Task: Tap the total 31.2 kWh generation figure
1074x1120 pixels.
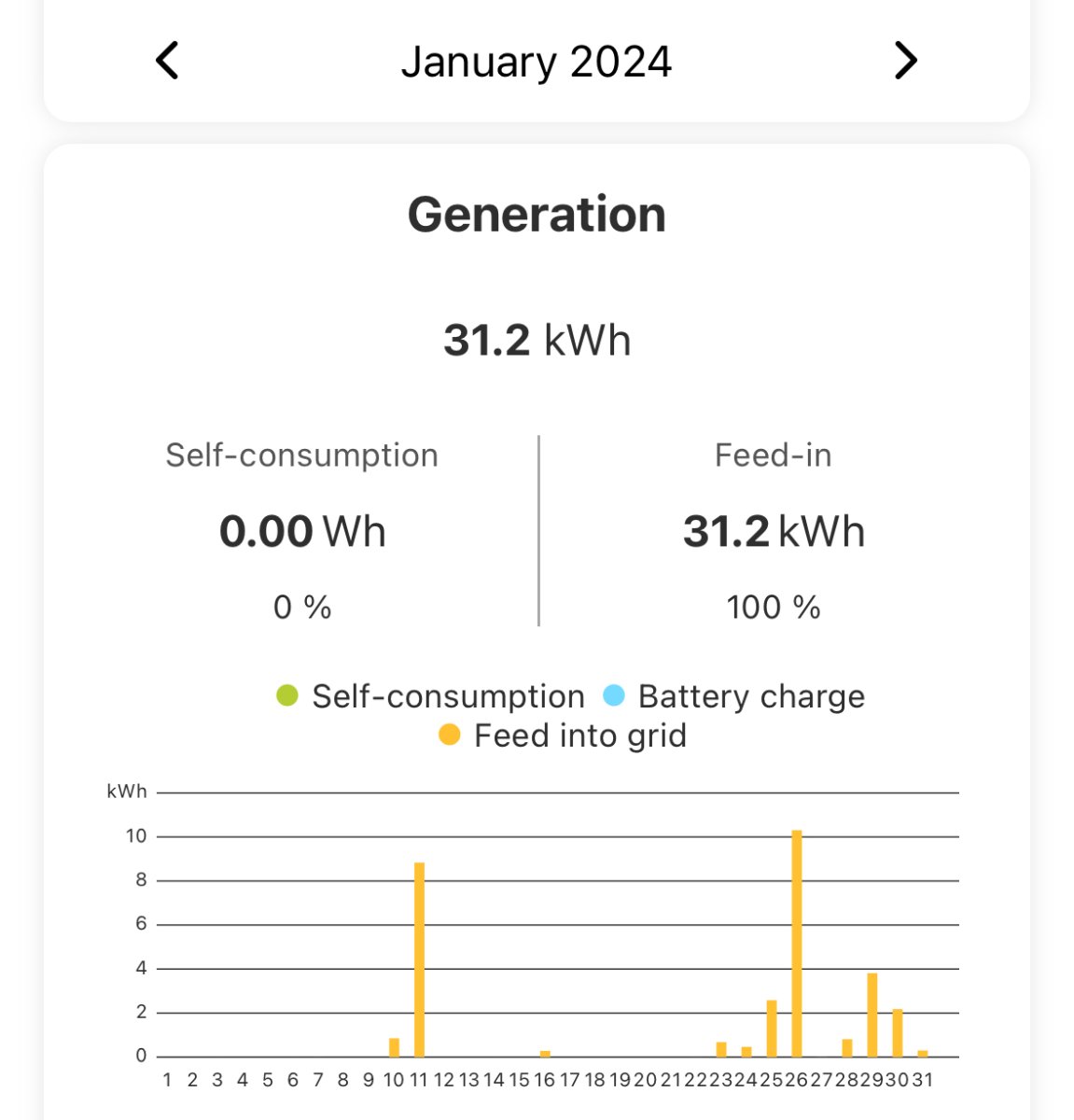Action: (537, 340)
